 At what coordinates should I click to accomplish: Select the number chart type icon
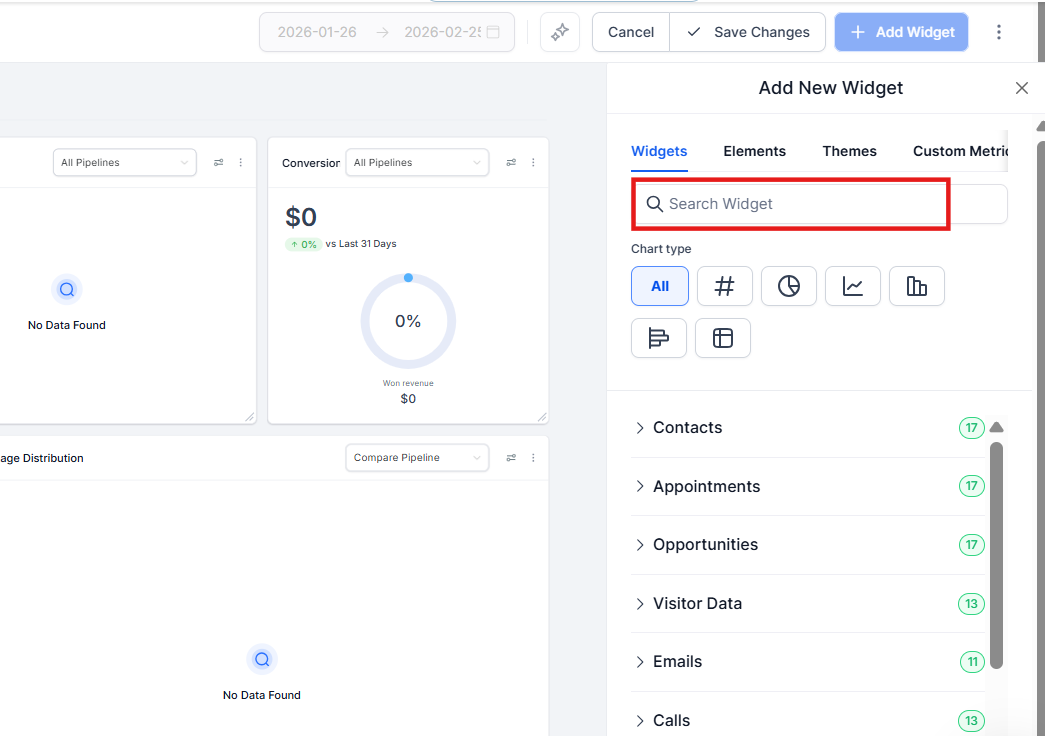pos(725,286)
